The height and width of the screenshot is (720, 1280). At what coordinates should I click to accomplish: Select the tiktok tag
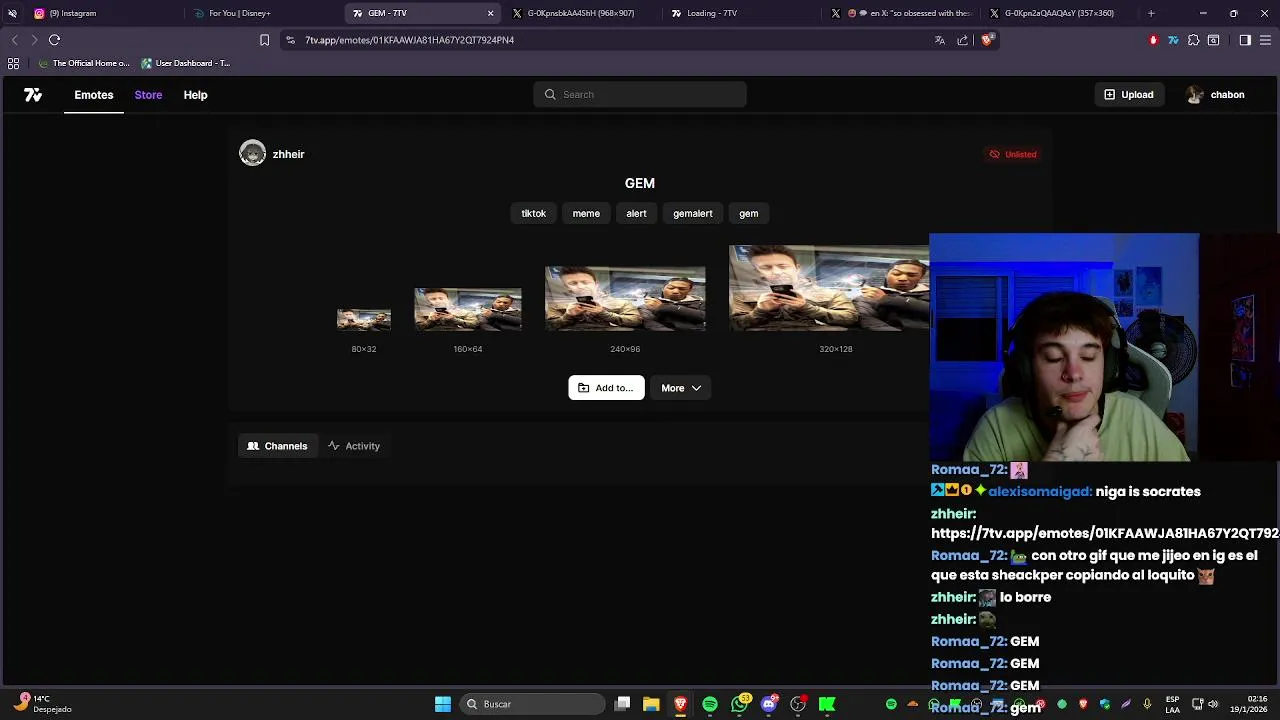coord(533,213)
